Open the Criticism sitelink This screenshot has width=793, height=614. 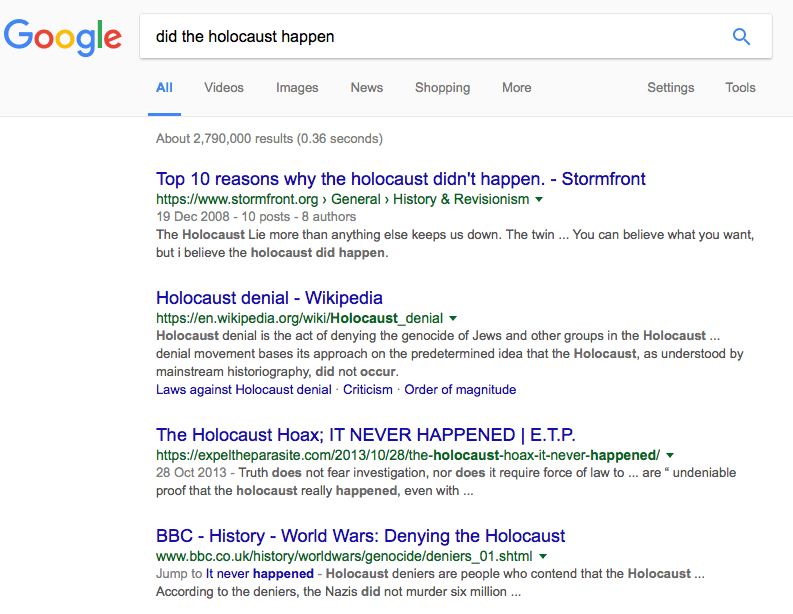(x=368, y=390)
